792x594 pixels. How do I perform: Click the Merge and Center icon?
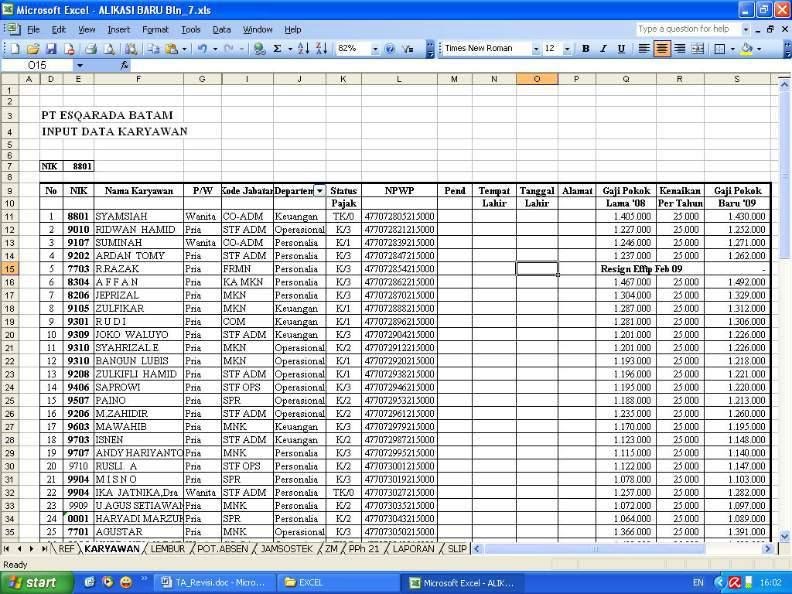pyautogui.click(x=698, y=48)
